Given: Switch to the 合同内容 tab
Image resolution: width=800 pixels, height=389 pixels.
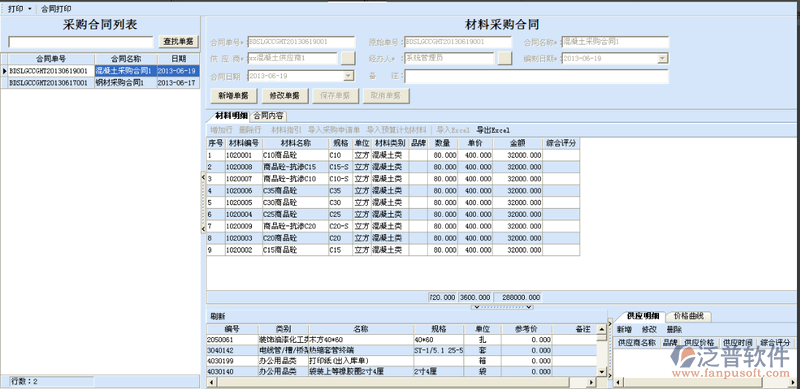Looking at the screenshot, I should [269, 115].
